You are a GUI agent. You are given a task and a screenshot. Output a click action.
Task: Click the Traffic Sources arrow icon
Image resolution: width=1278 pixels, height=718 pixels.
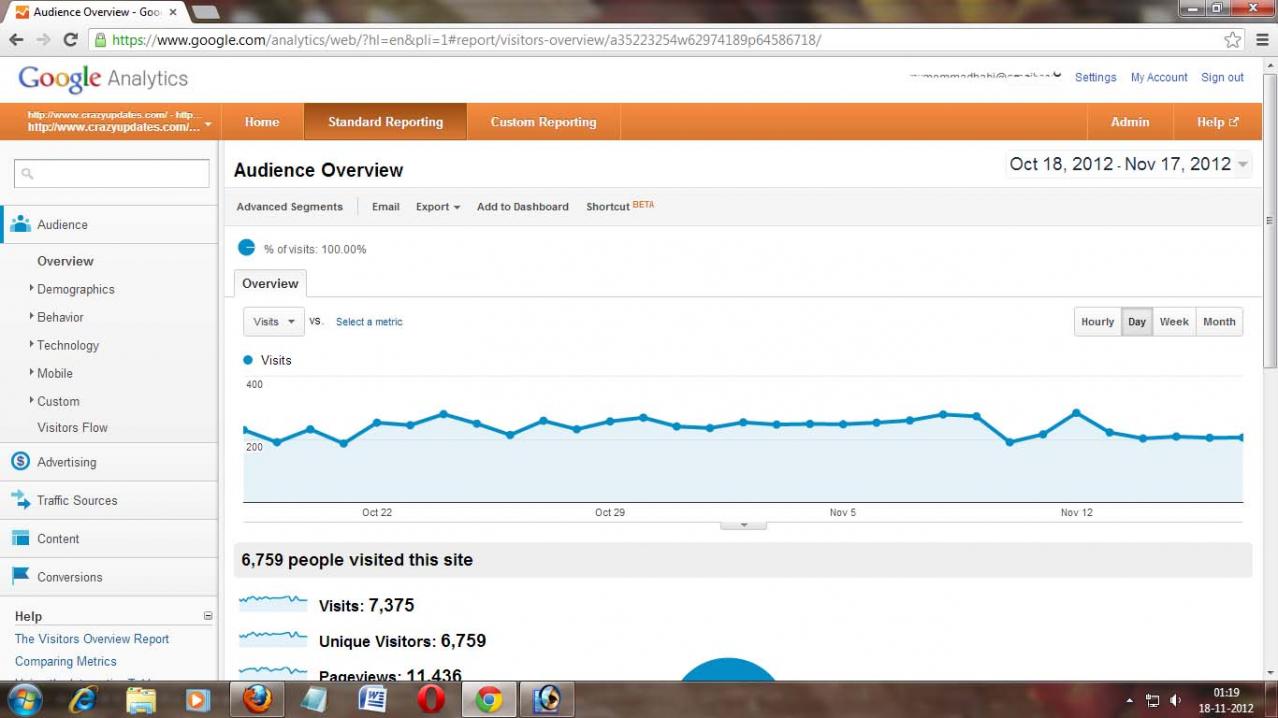20,499
